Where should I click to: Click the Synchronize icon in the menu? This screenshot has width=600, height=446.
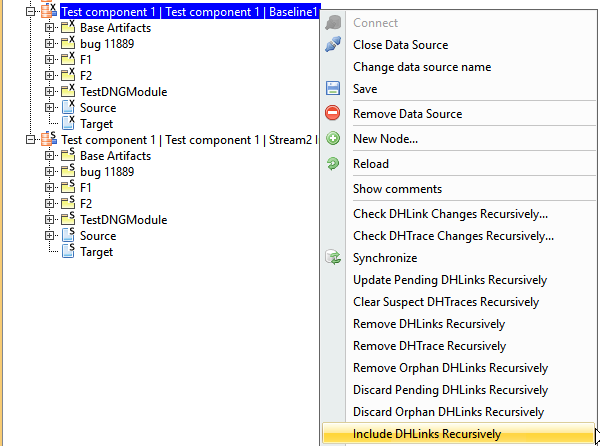point(333,258)
